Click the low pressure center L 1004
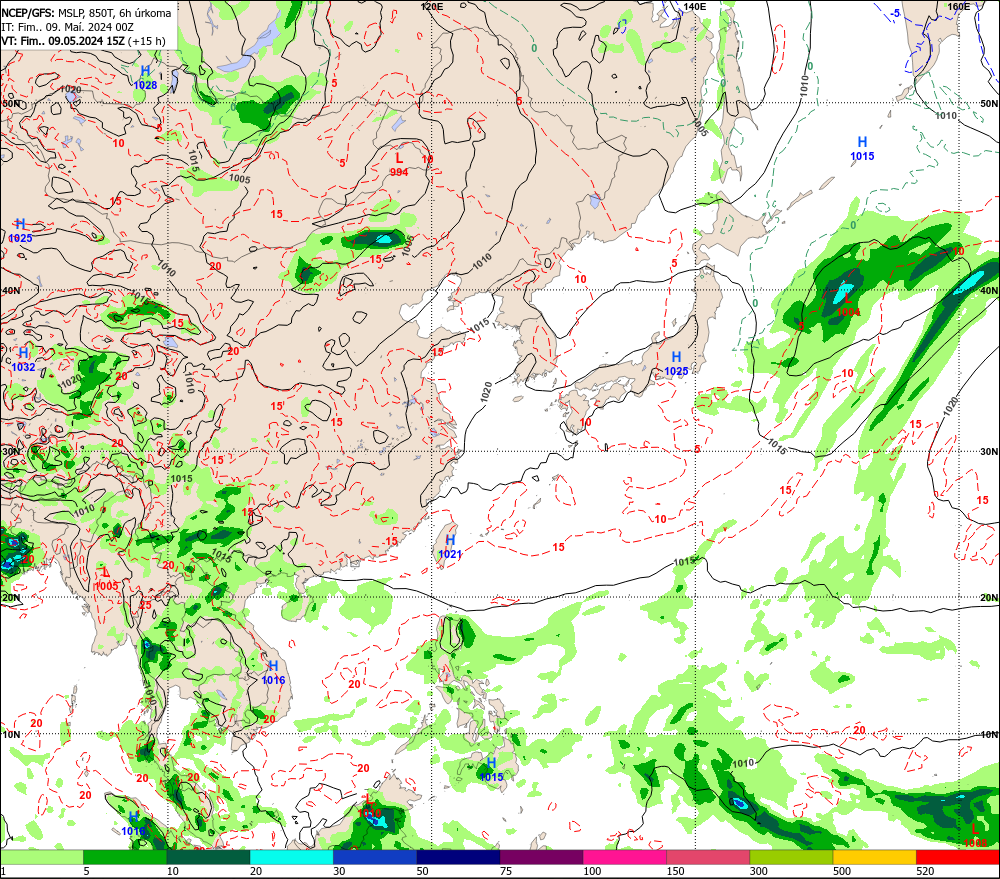This screenshot has width=1000, height=879. coord(848,304)
